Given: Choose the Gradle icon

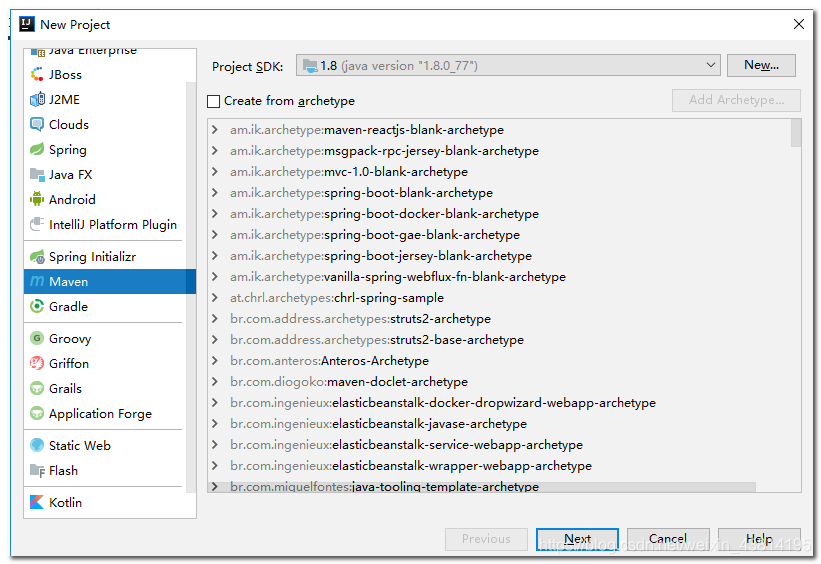Looking at the screenshot, I should [x=37, y=306].
